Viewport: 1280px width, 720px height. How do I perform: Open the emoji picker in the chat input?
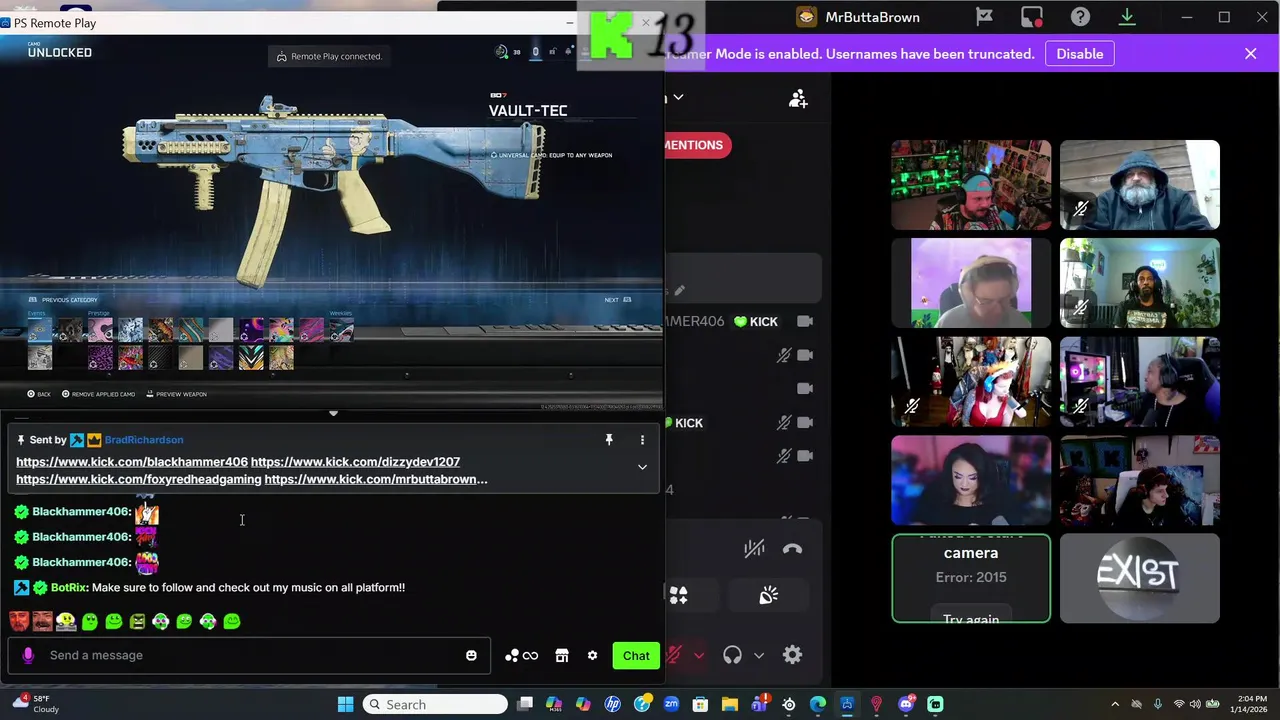[471, 655]
